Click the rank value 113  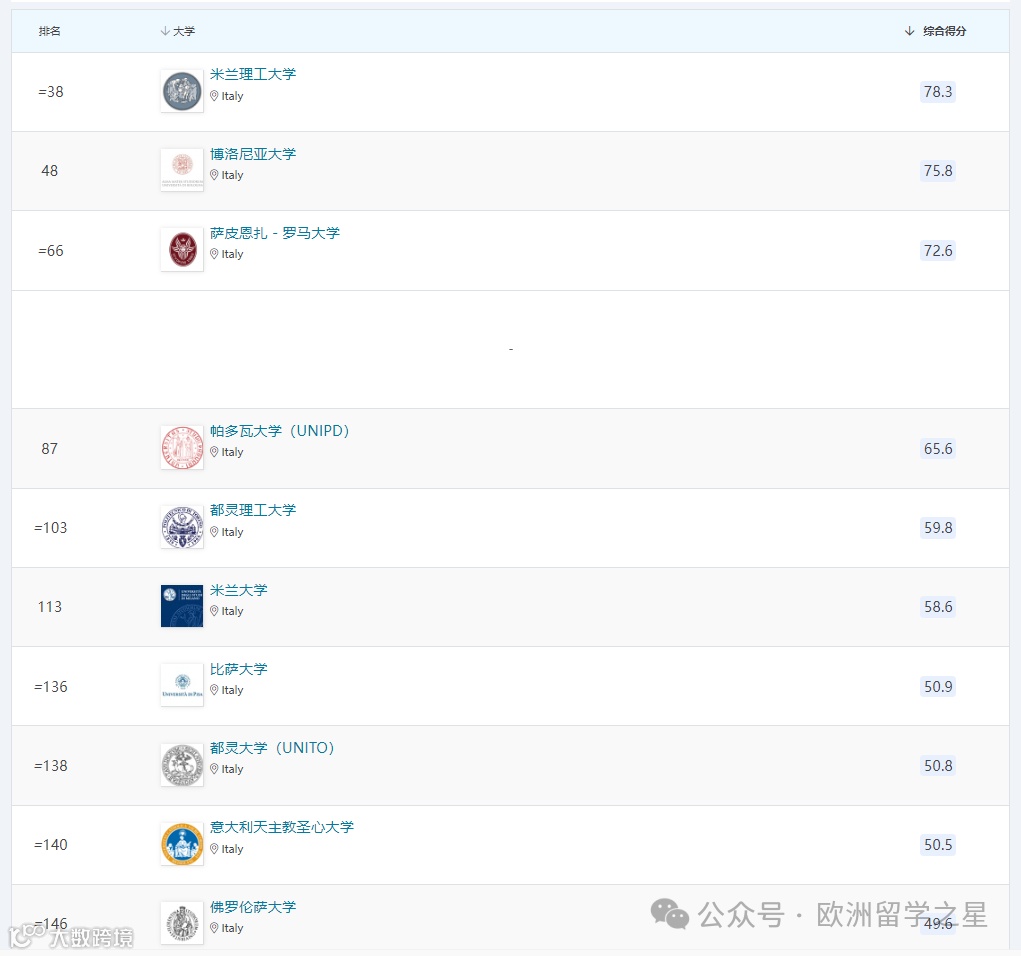point(49,607)
